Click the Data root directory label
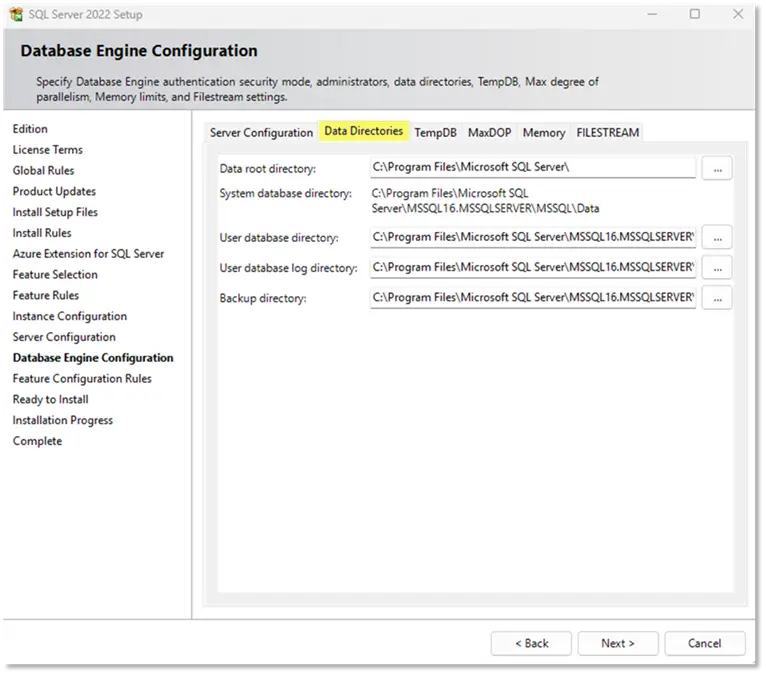 tap(268, 169)
